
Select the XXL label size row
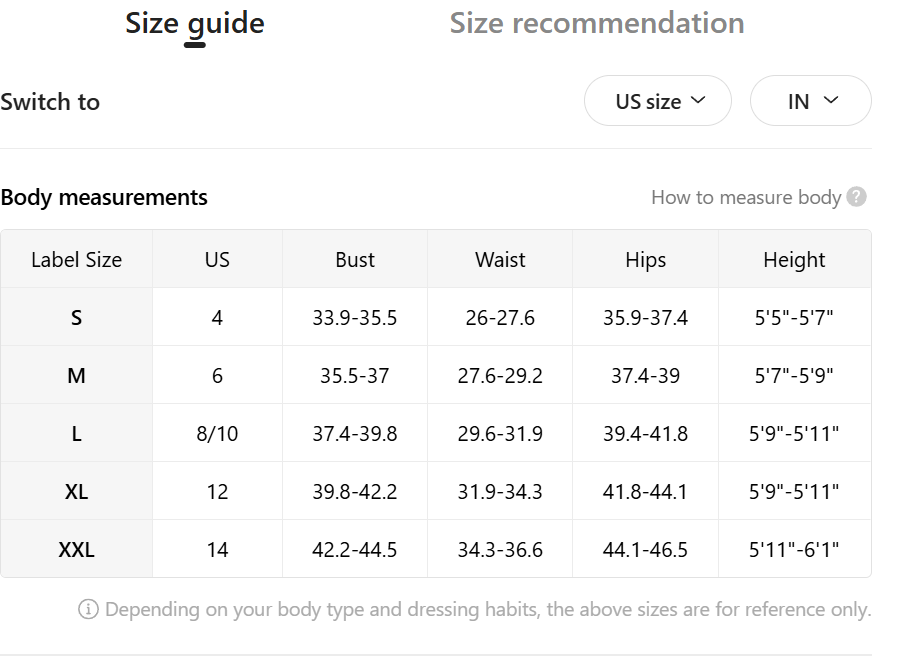(436, 549)
